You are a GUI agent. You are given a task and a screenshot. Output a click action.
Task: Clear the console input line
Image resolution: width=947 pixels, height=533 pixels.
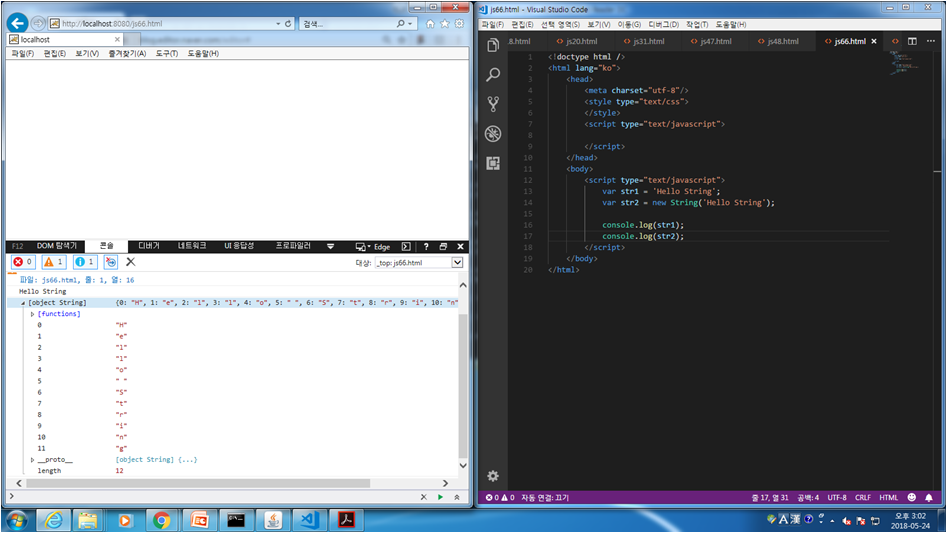(423, 497)
